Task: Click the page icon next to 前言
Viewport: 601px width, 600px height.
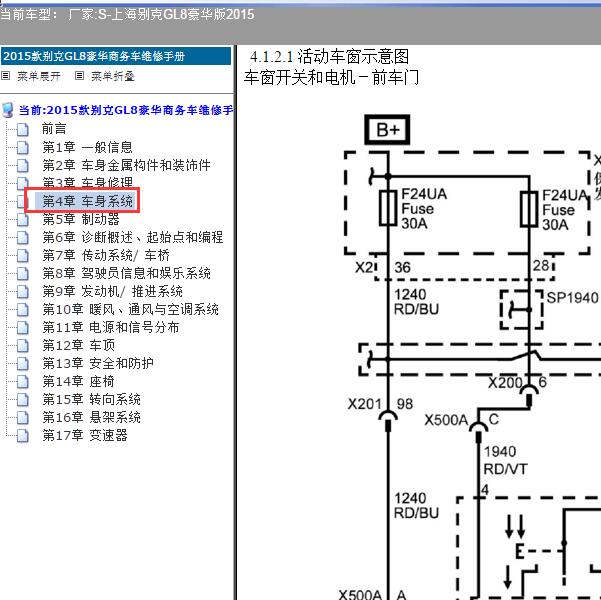Action: pyautogui.click(x=23, y=129)
